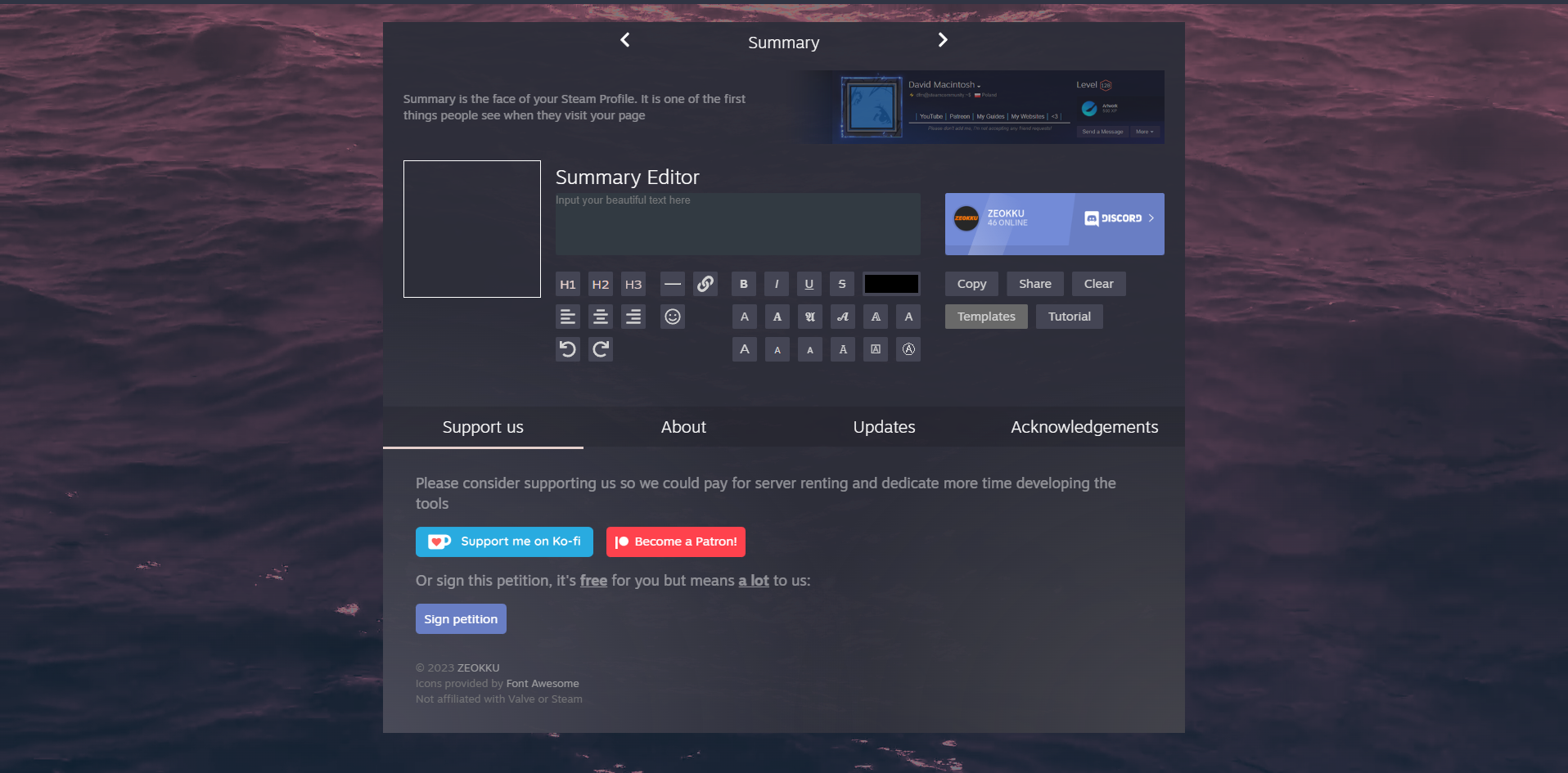Image resolution: width=1568 pixels, height=773 pixels.
Task: Undo the last edit
Action: [568, 349]
